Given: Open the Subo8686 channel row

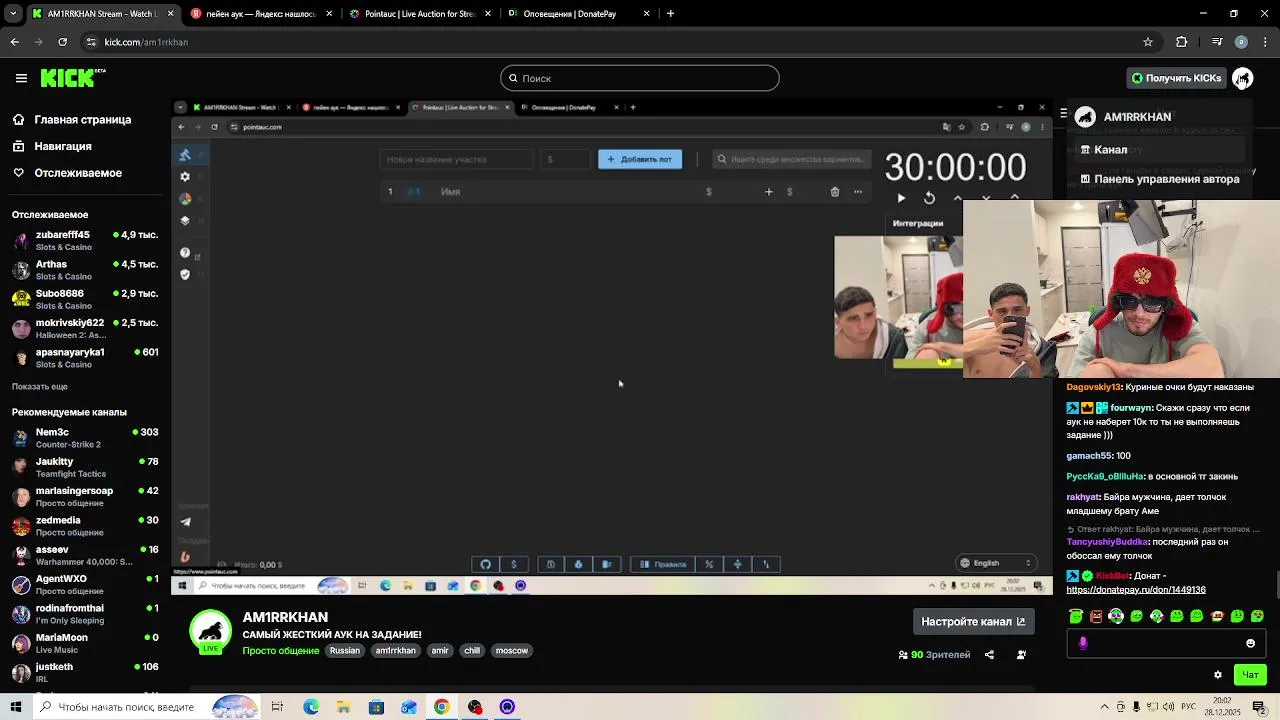Looking at the screenshot, I should point(85,299).
